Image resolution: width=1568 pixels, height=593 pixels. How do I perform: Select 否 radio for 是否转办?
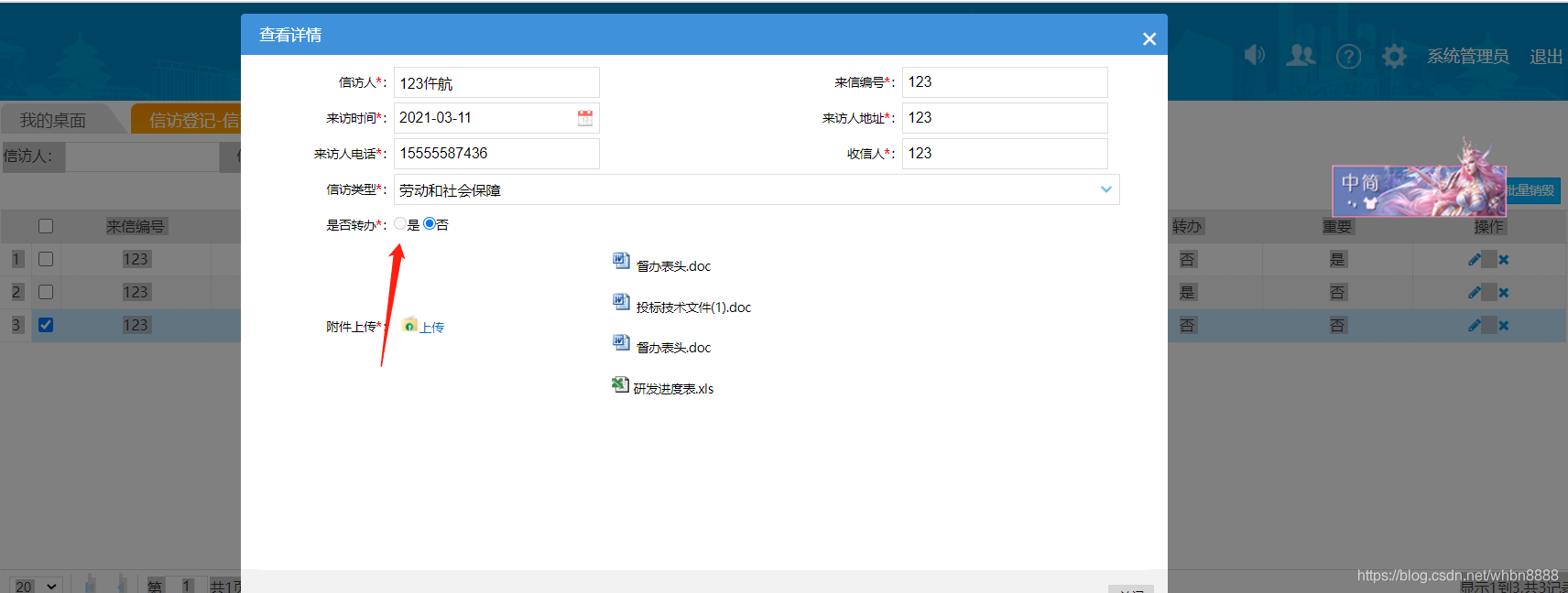click(430, 223)
